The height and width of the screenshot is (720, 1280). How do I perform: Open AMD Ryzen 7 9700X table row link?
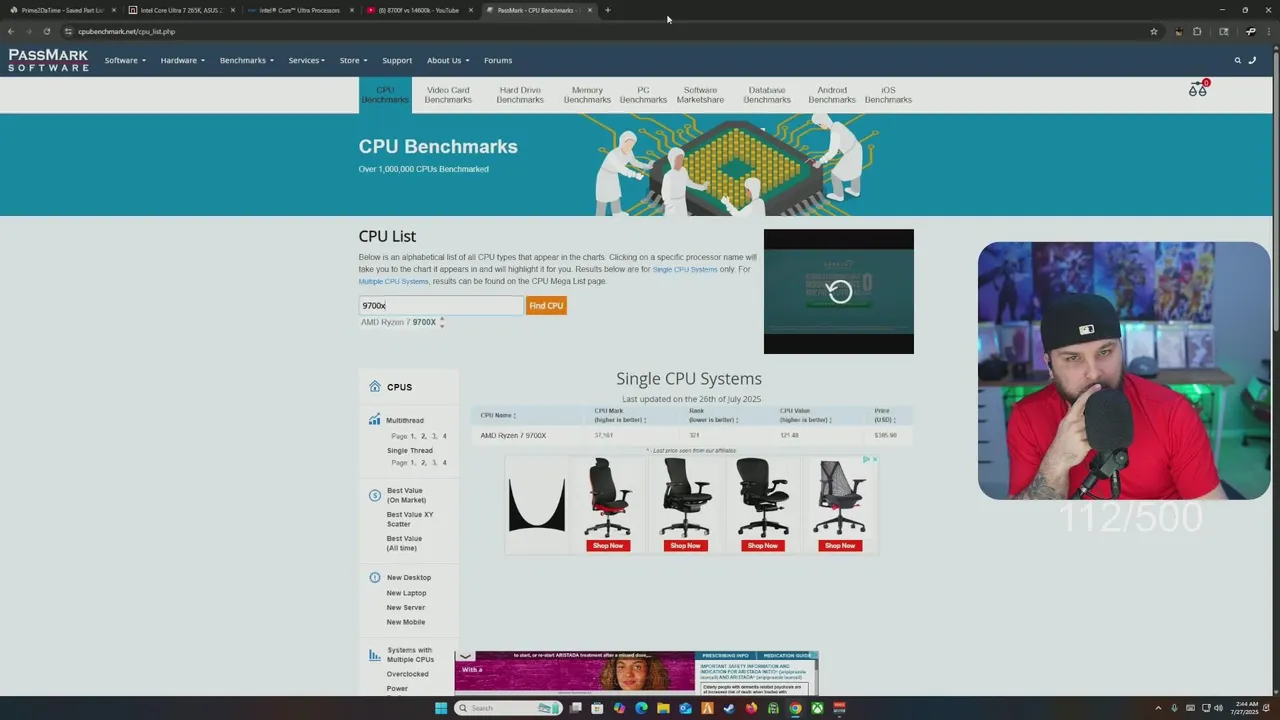(x=513, y=435)
